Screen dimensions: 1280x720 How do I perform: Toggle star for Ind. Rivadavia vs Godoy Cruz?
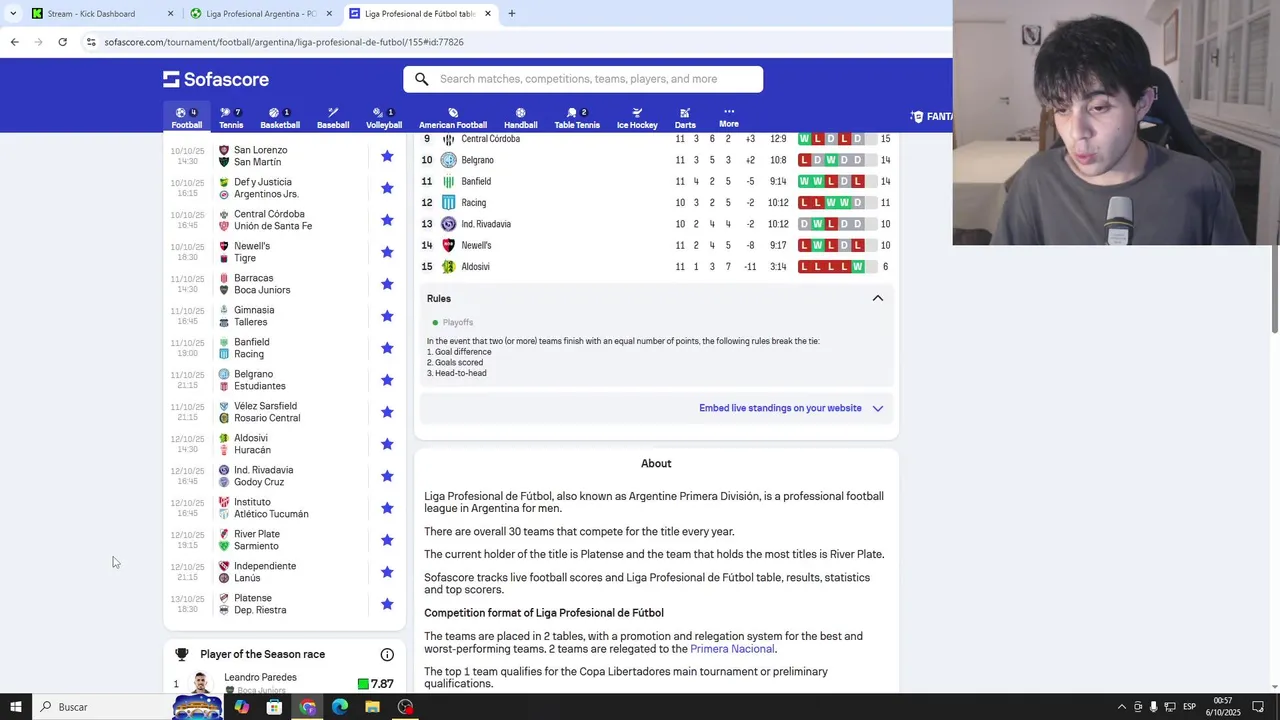(x=387, y=476)
